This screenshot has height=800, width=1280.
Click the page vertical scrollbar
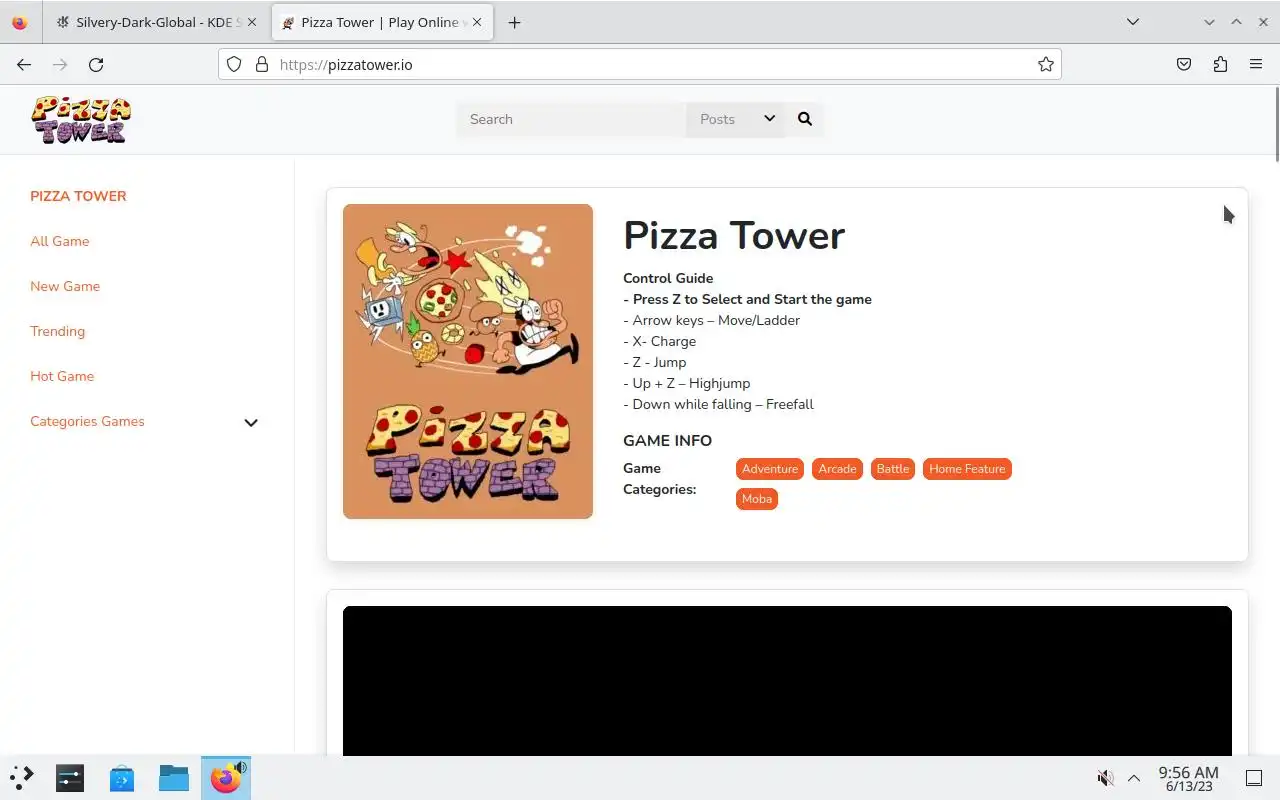(x=1276, y=124)
